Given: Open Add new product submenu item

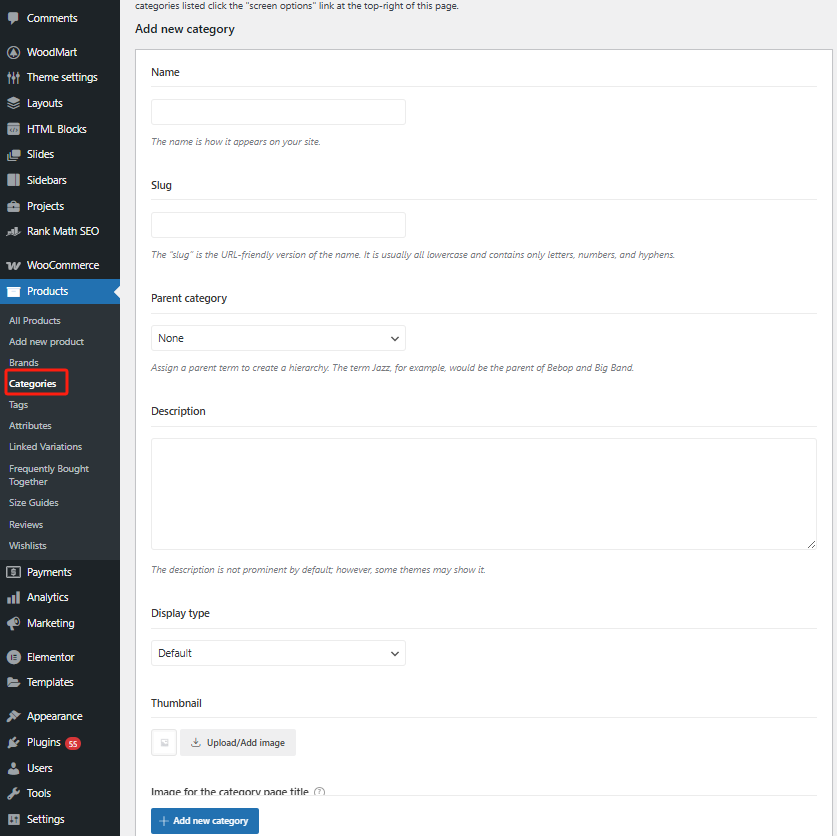Looking at the screenshot, I should [x=46, y=342].
